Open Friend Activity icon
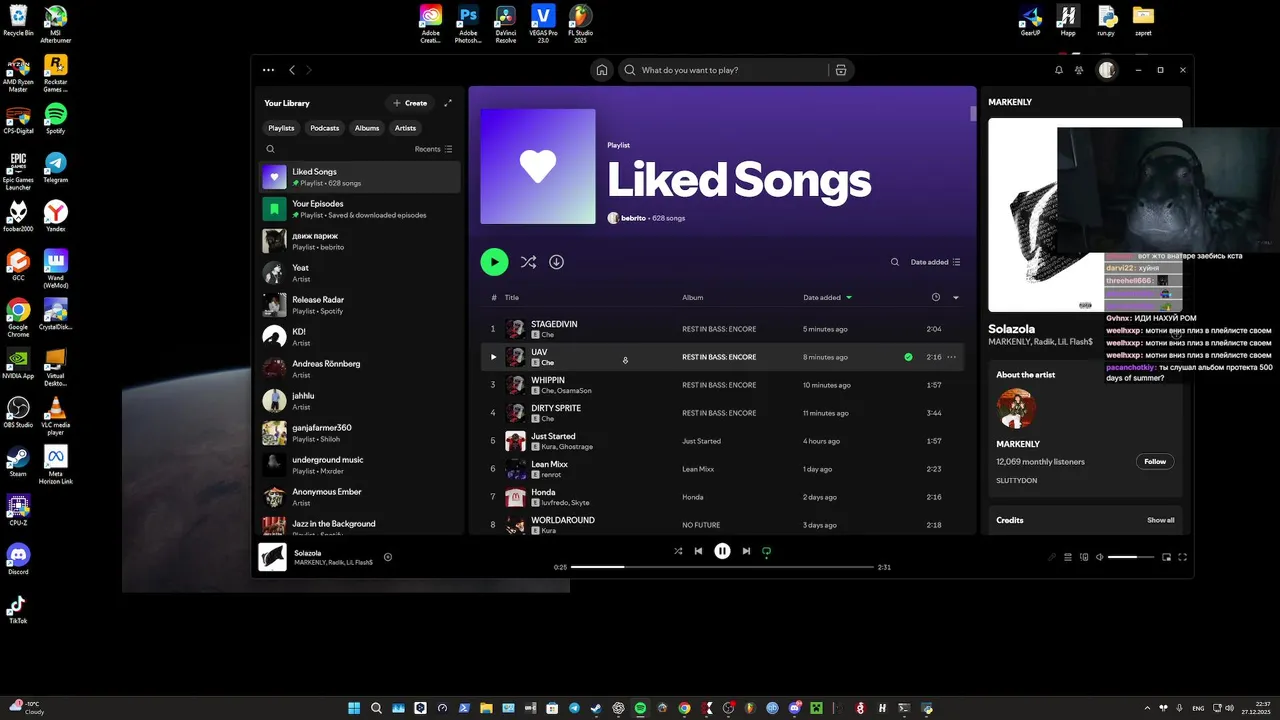Screen dimensions: 1280x720 tap(1079, 70)
